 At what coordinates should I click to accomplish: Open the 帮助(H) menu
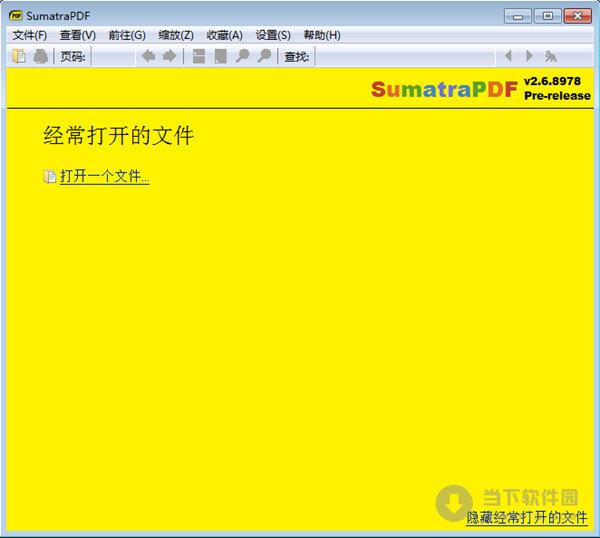click(322, 36)
